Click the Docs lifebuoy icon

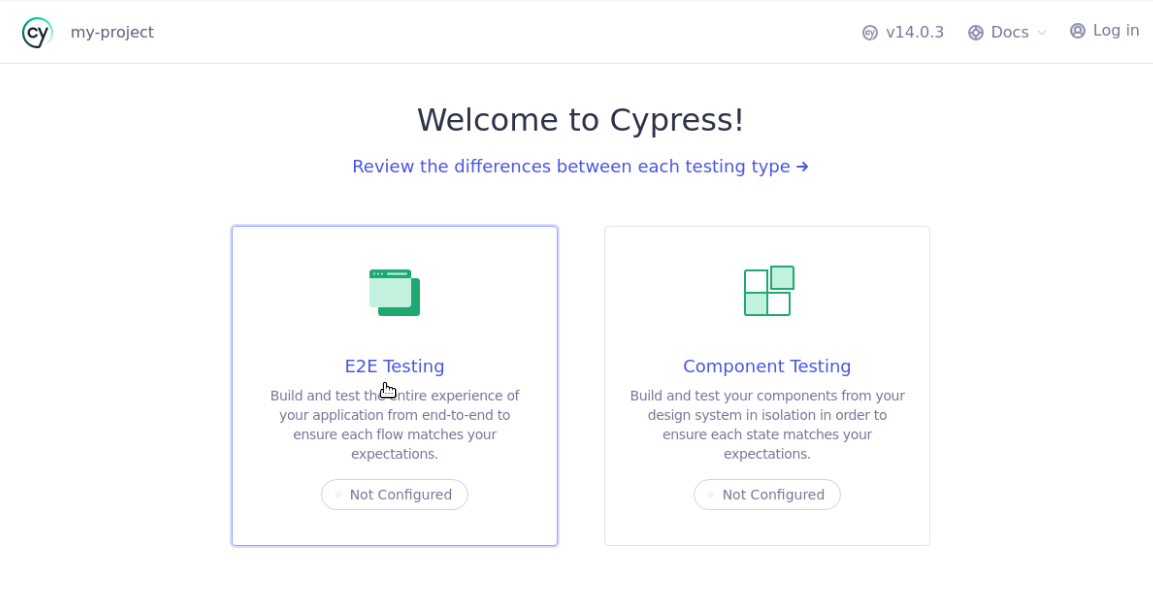point(976,32)
